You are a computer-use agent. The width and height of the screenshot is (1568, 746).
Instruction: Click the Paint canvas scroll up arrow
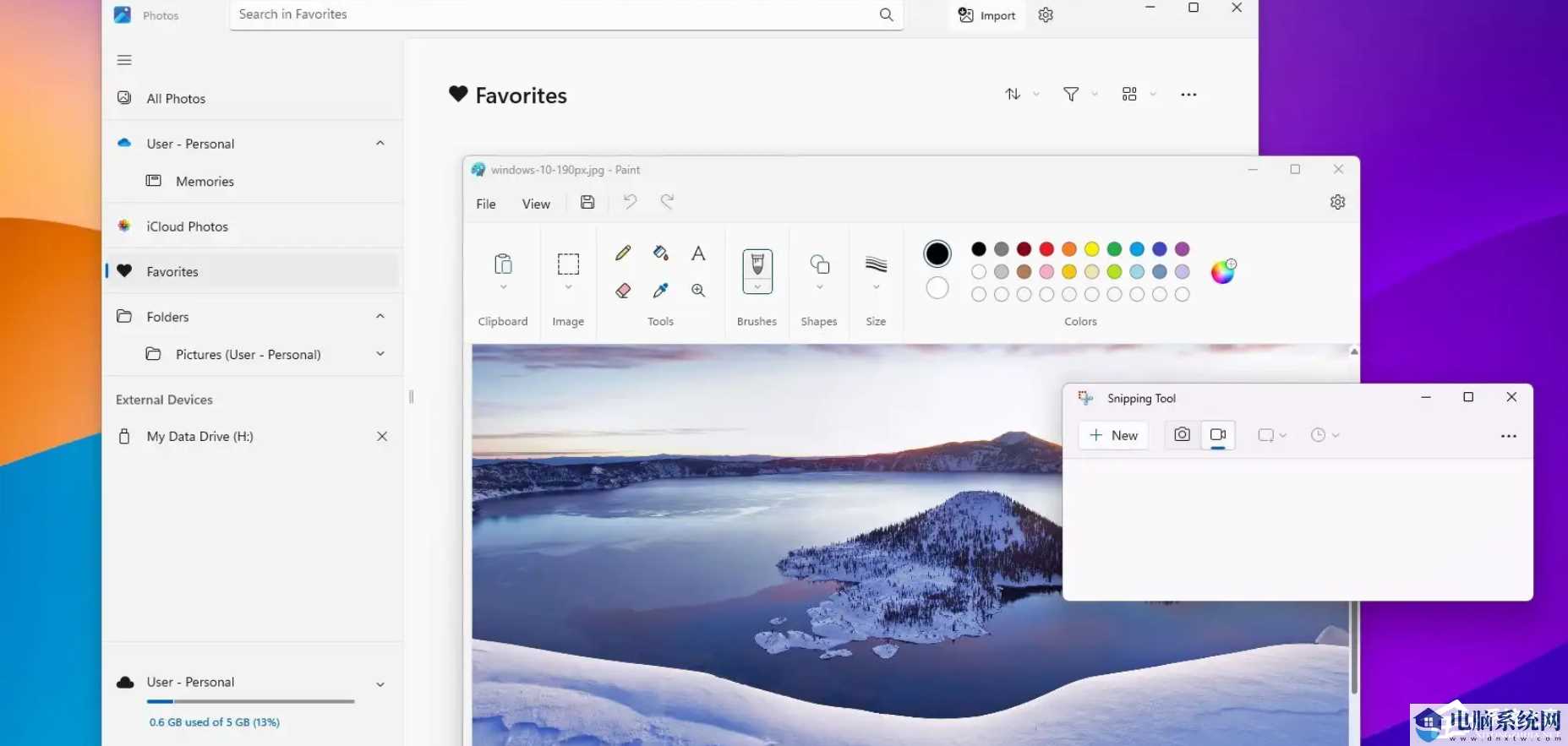click(1354, 351)
